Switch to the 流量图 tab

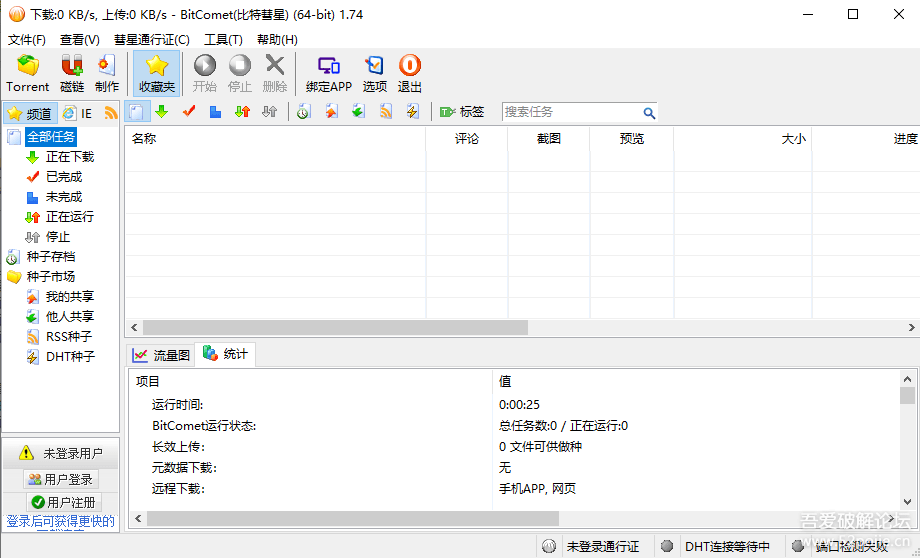[161, 355]
